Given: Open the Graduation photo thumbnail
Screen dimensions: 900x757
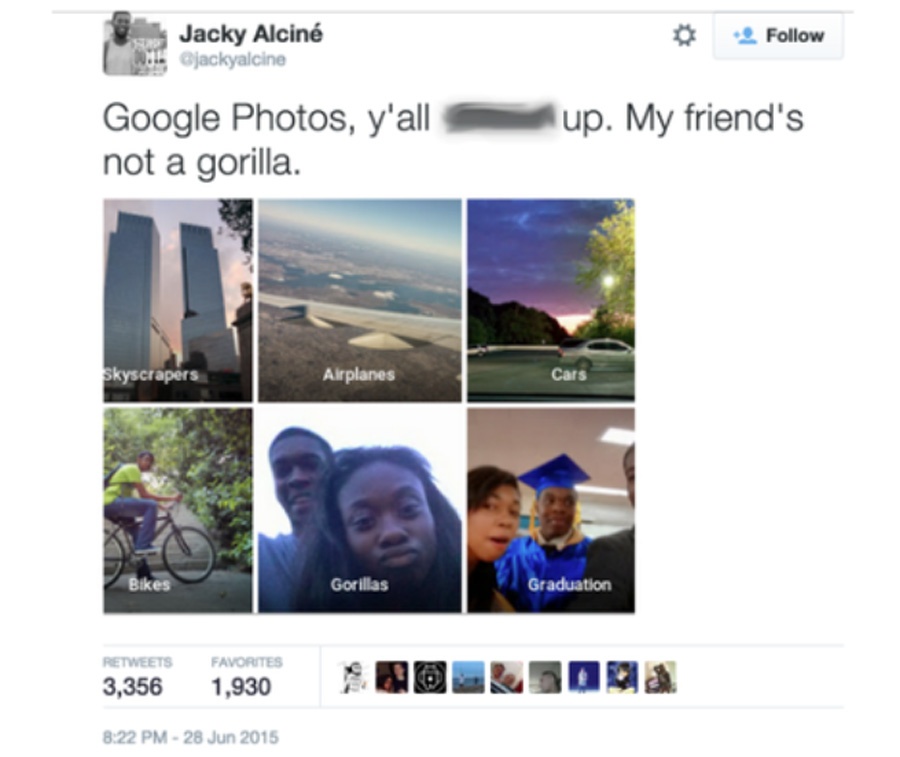Looking at the screenshot, I should coord(551,510).
